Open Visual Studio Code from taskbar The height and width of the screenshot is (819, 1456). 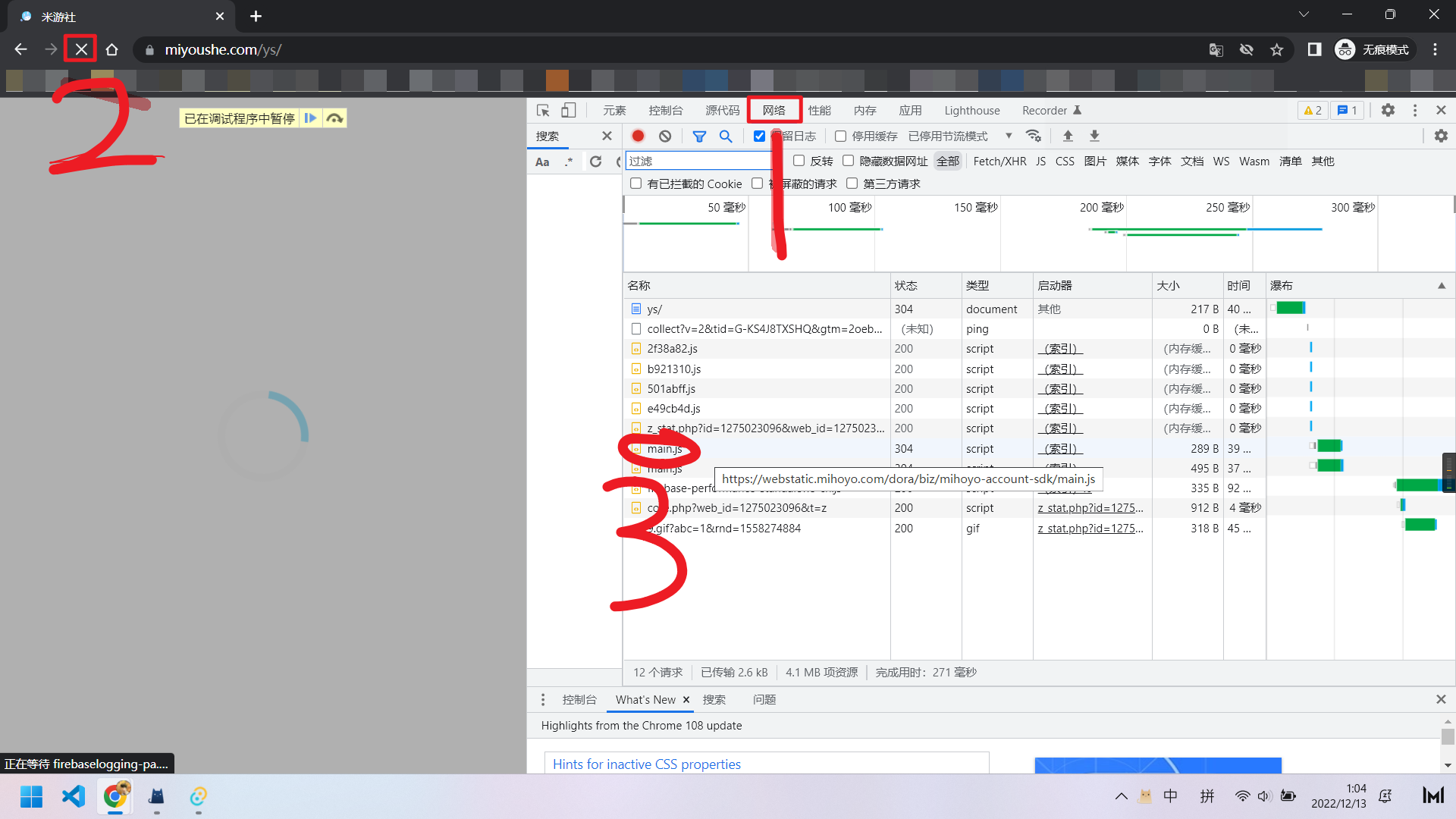click(74, 796)
